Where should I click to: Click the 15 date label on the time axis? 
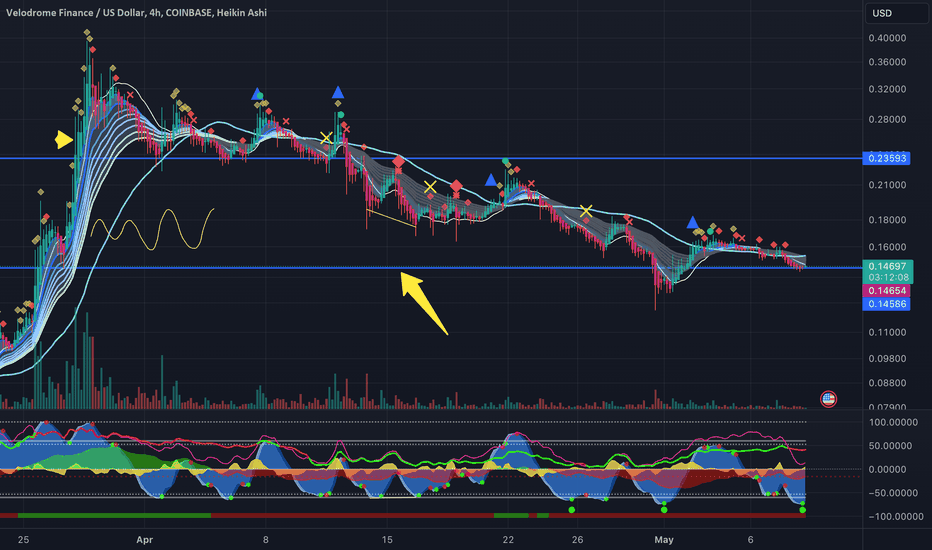tap(387, 540)
